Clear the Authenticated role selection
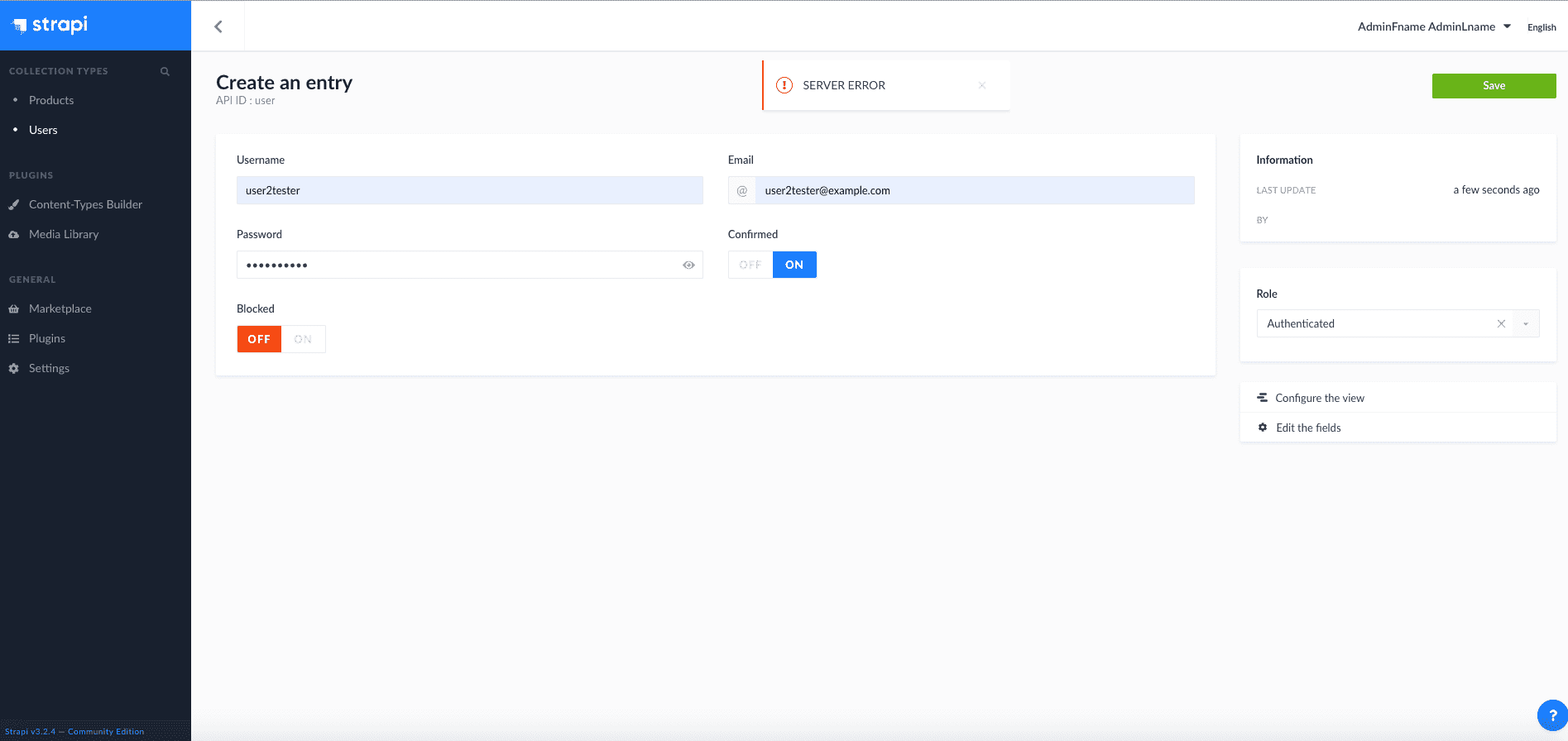This screenshot has height=741, width=1568. pos(1501,324)
